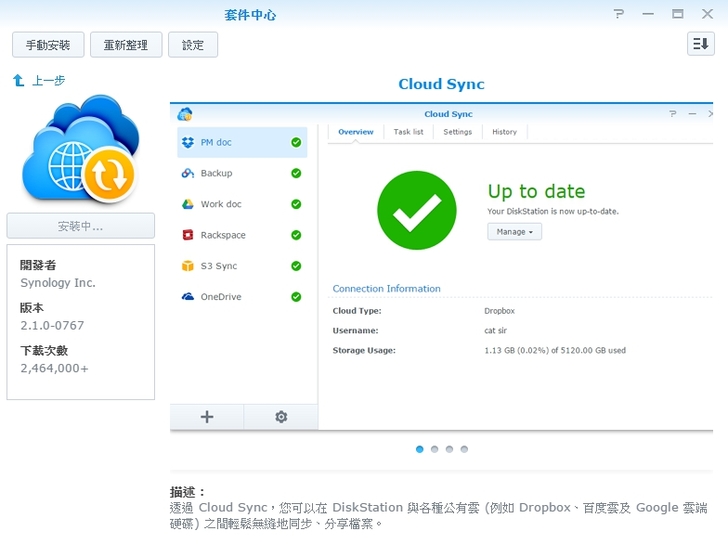Click the green check status for Backup
This screenshot has height=544, width=728.
pyautogui.click(x=296, y=173)
